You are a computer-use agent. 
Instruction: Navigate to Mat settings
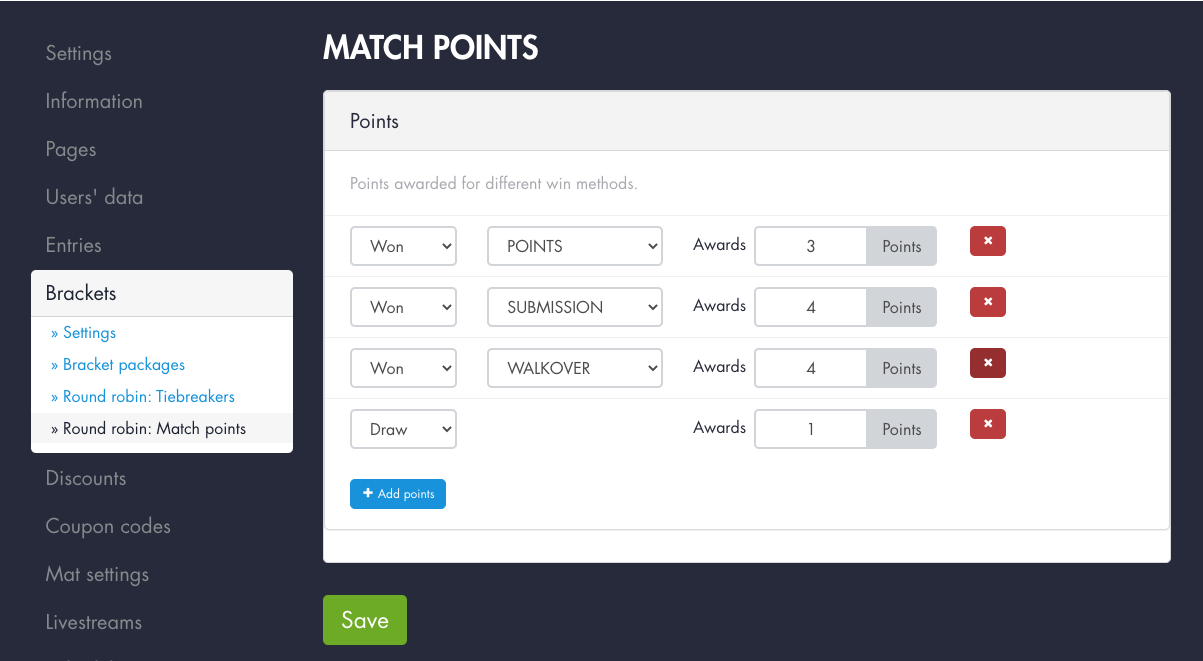pos(97,574)
